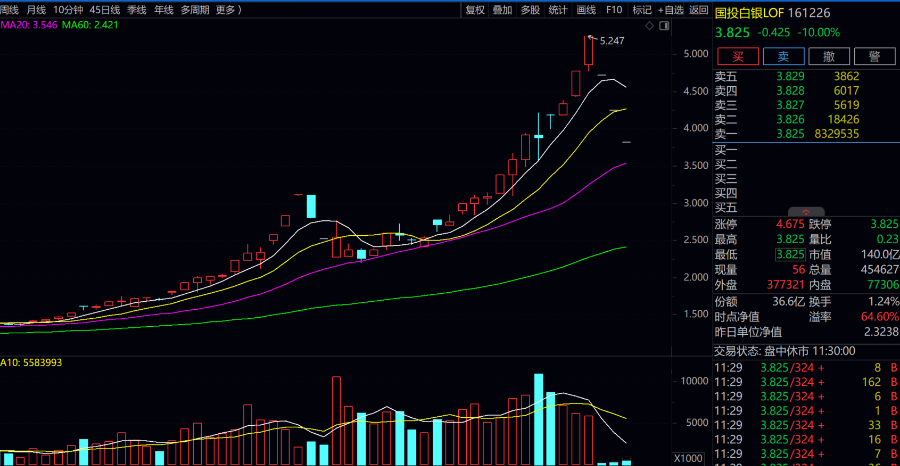
Task: Switch to the 10分钟 chart period
Action: tap(68, 10)
